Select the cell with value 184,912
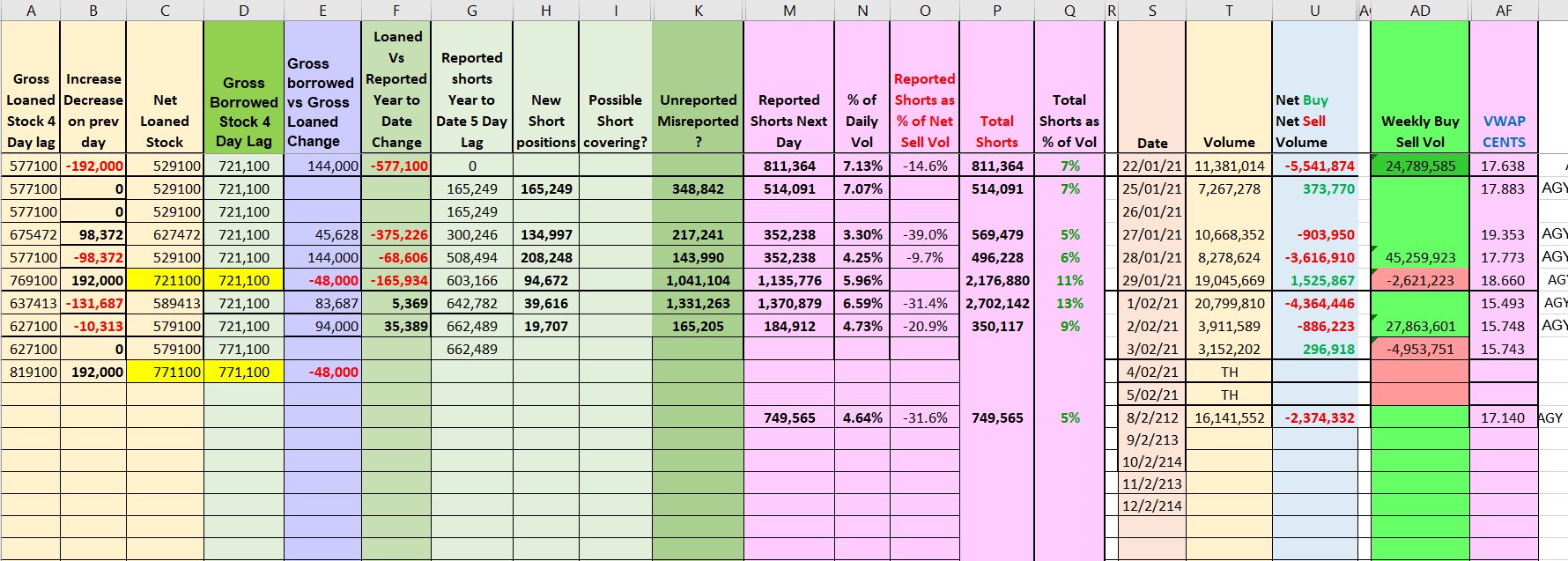 tap(788, 326)
